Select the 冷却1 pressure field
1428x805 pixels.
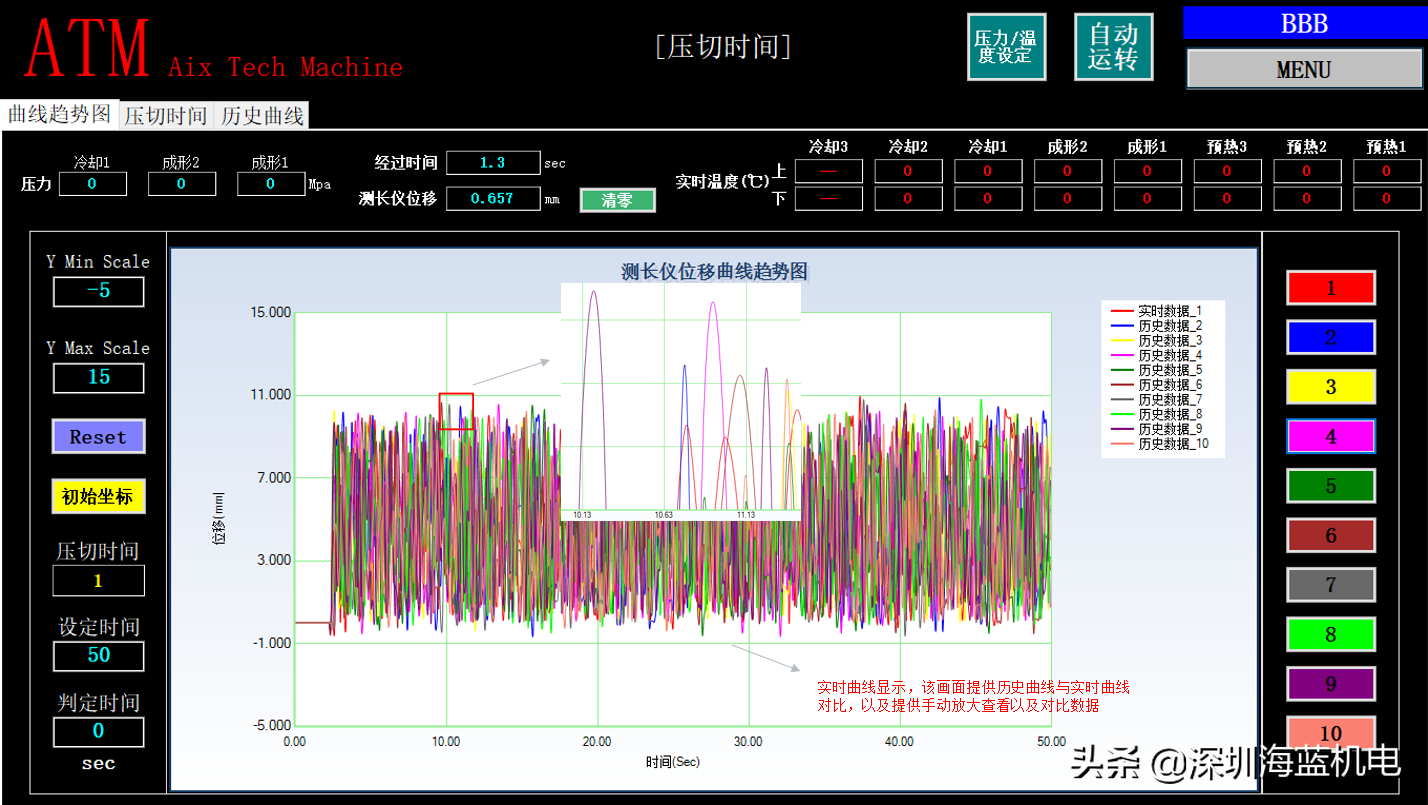93,184
